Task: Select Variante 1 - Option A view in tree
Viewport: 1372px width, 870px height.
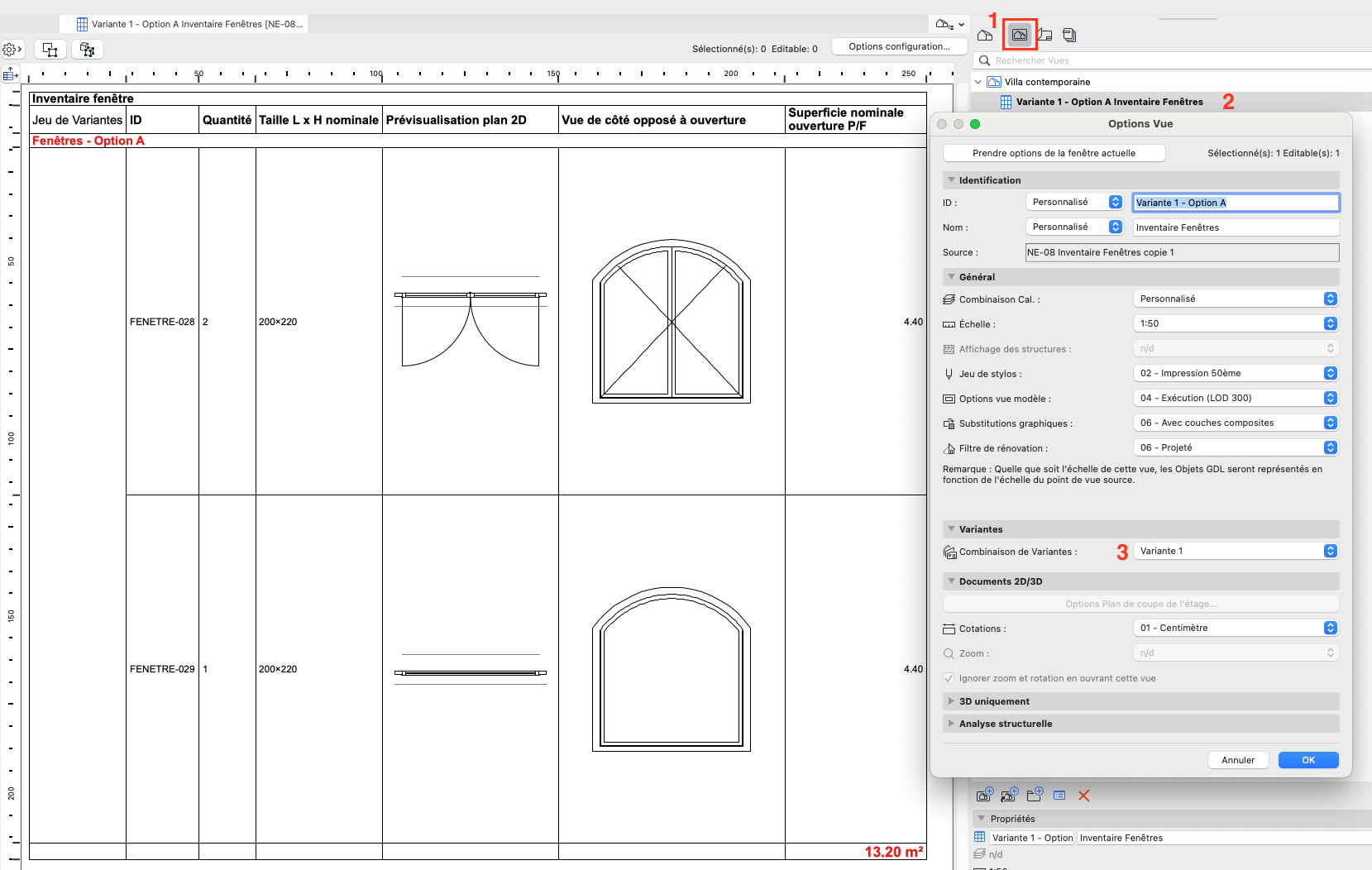Action: [1109, 102]
